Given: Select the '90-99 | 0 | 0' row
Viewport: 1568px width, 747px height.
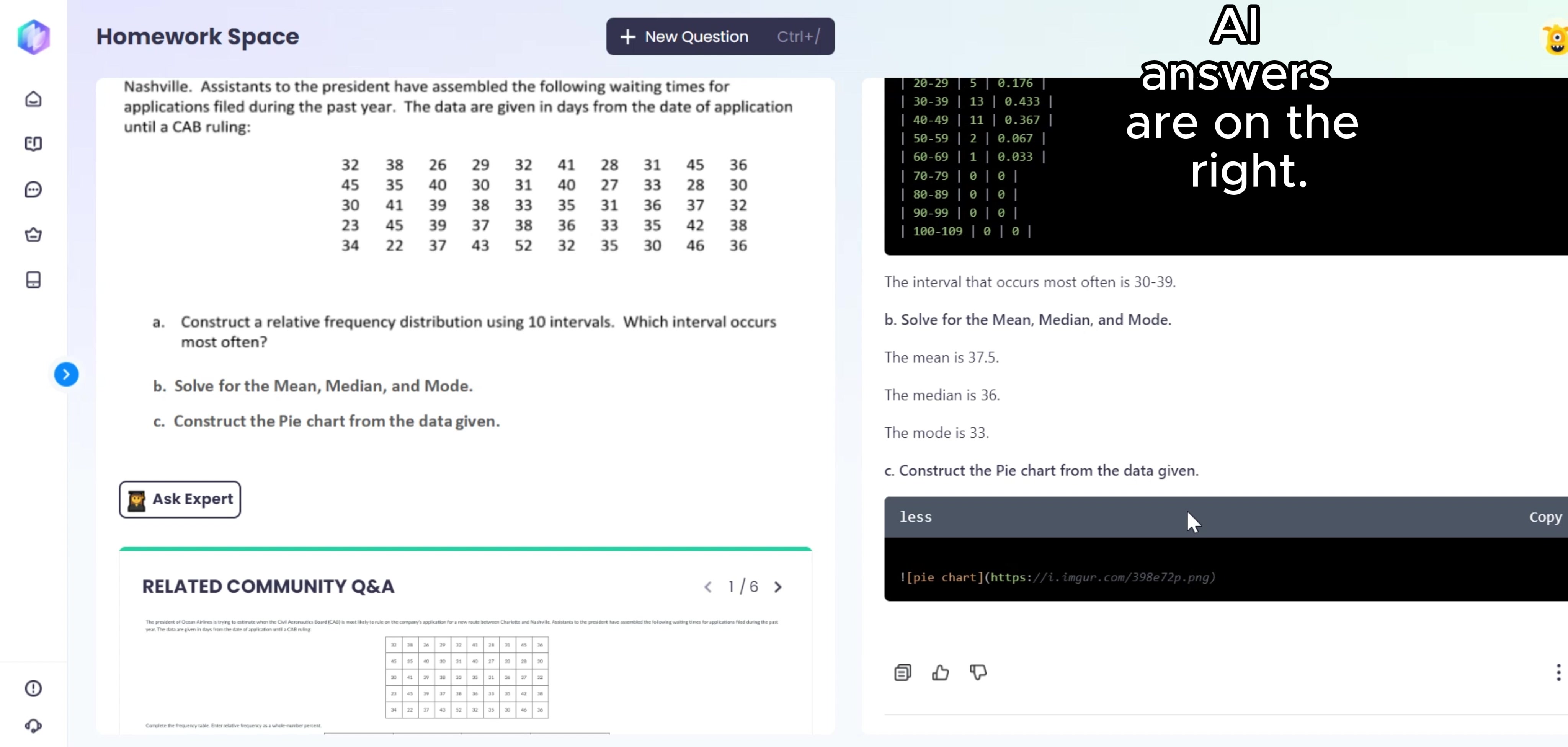Looking at the screenshot, I should tap(959, 213).
